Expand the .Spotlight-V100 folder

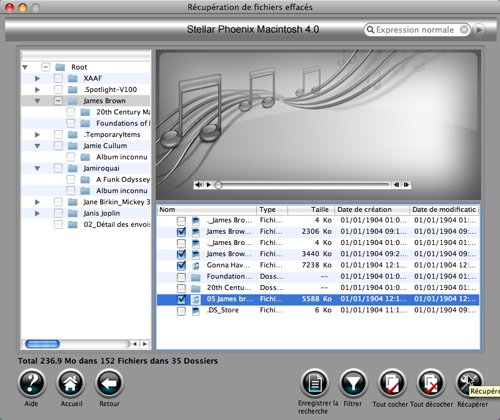coord(37,90)
